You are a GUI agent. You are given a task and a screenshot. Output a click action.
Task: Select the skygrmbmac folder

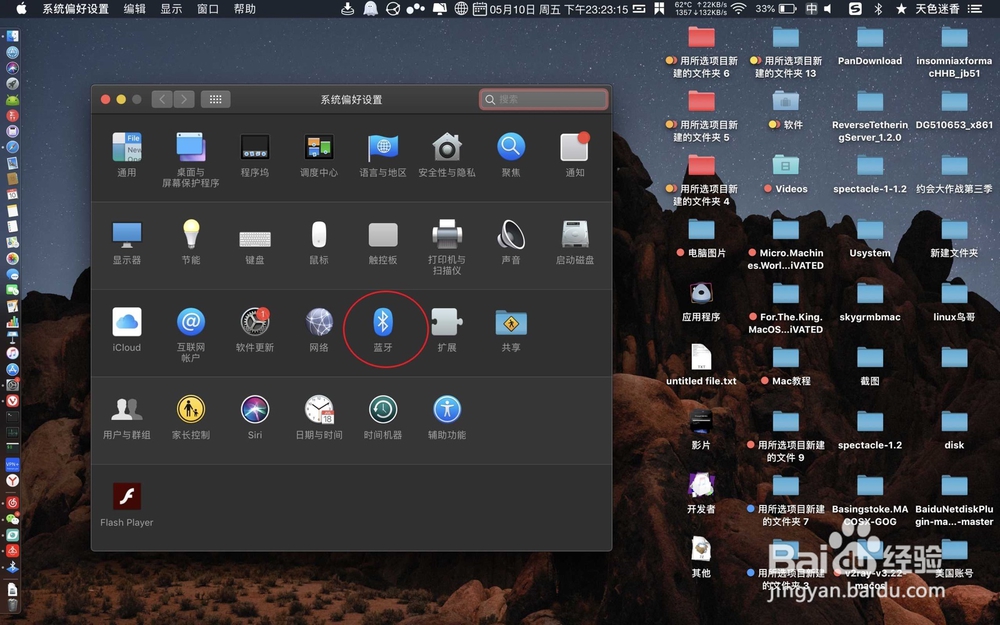870,294
